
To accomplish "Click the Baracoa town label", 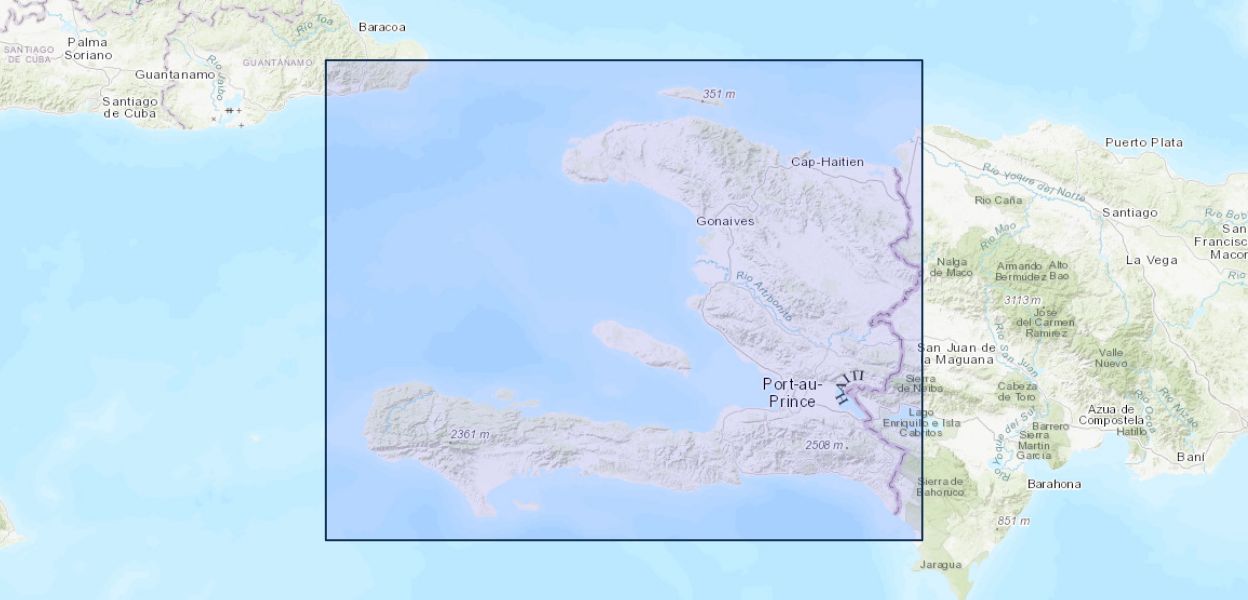I will tap(382, 27).
